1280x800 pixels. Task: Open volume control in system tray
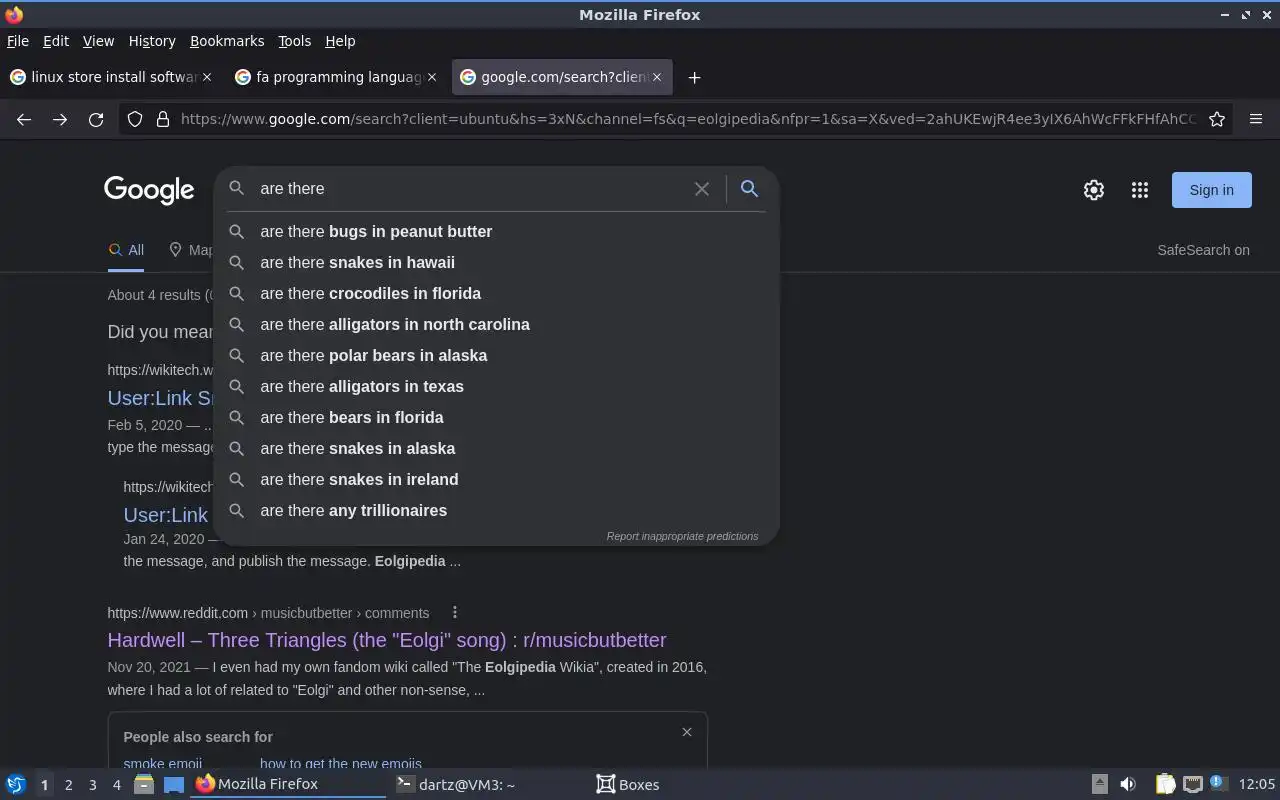coord(1128,784)
